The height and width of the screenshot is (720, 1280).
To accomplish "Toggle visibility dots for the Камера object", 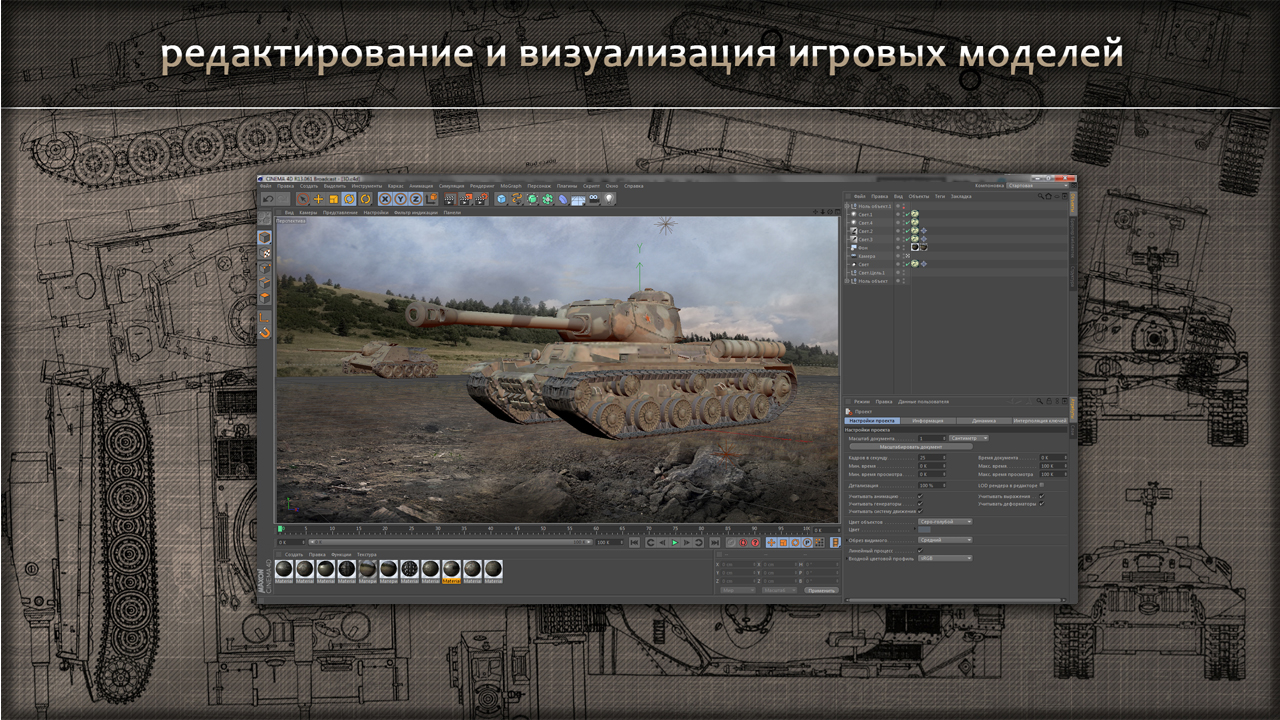I will tap(904, 256).
